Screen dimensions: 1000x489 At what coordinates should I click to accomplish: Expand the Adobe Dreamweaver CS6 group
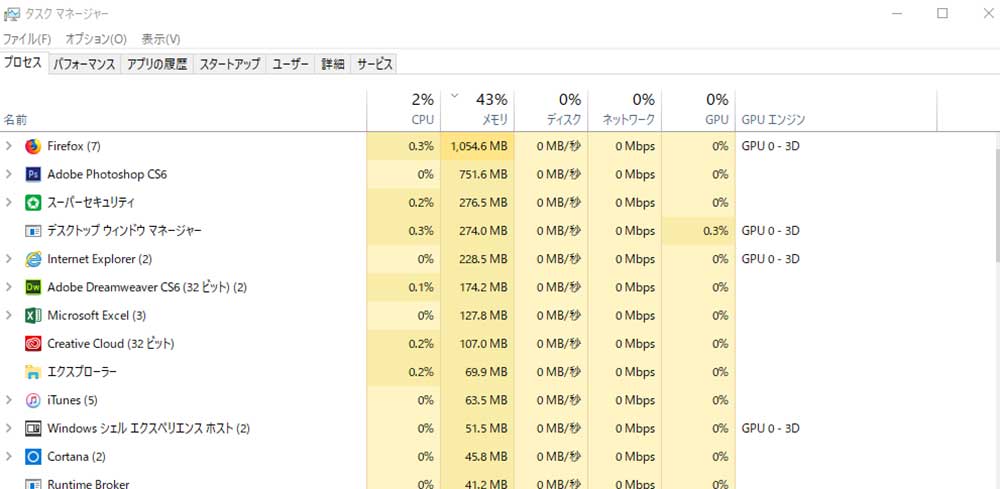[8, 287]
